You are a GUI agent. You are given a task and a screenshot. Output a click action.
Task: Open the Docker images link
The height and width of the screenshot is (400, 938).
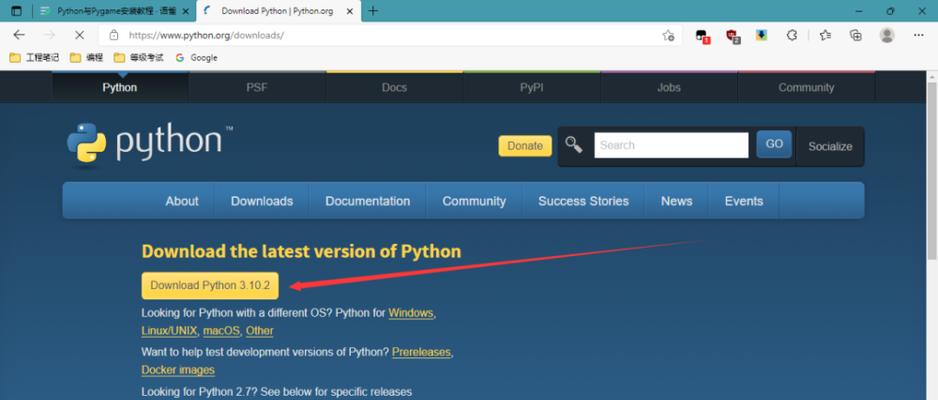(178, 370)
